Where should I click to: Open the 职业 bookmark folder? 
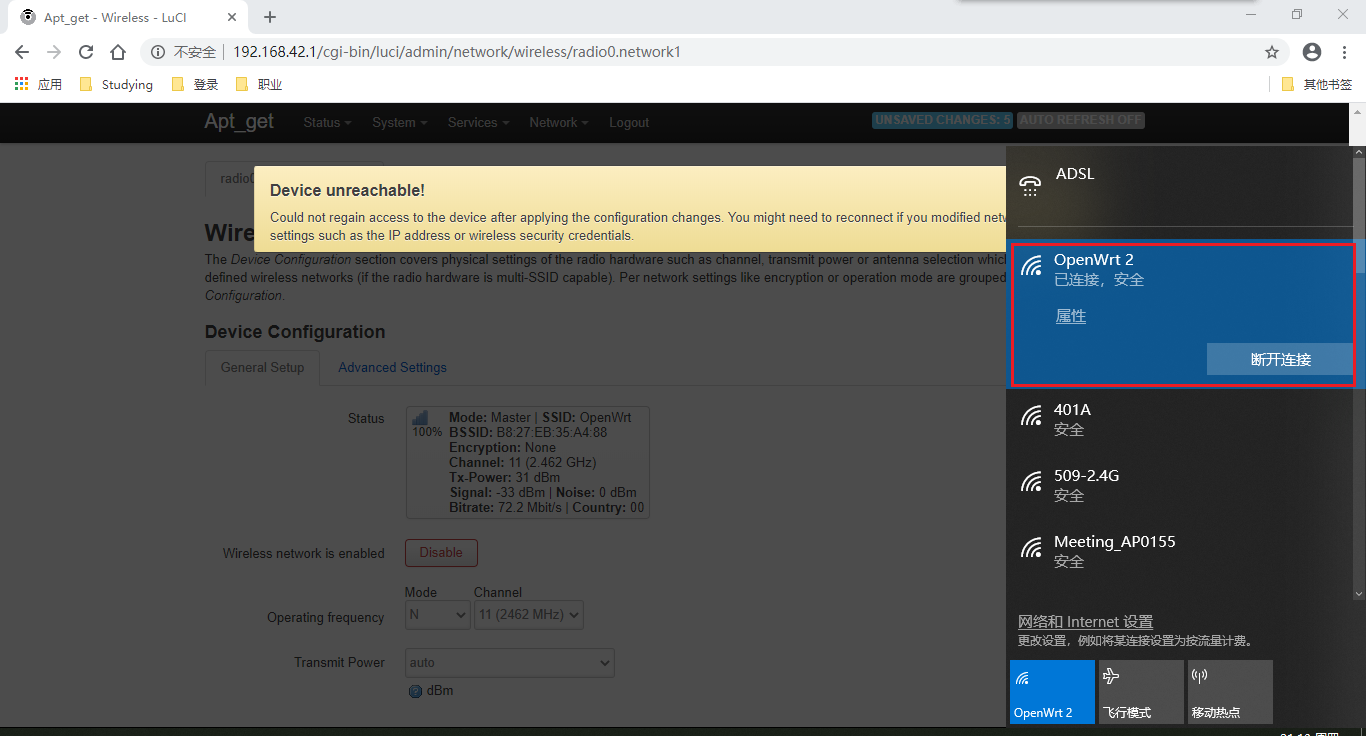(x=259, y=85)
